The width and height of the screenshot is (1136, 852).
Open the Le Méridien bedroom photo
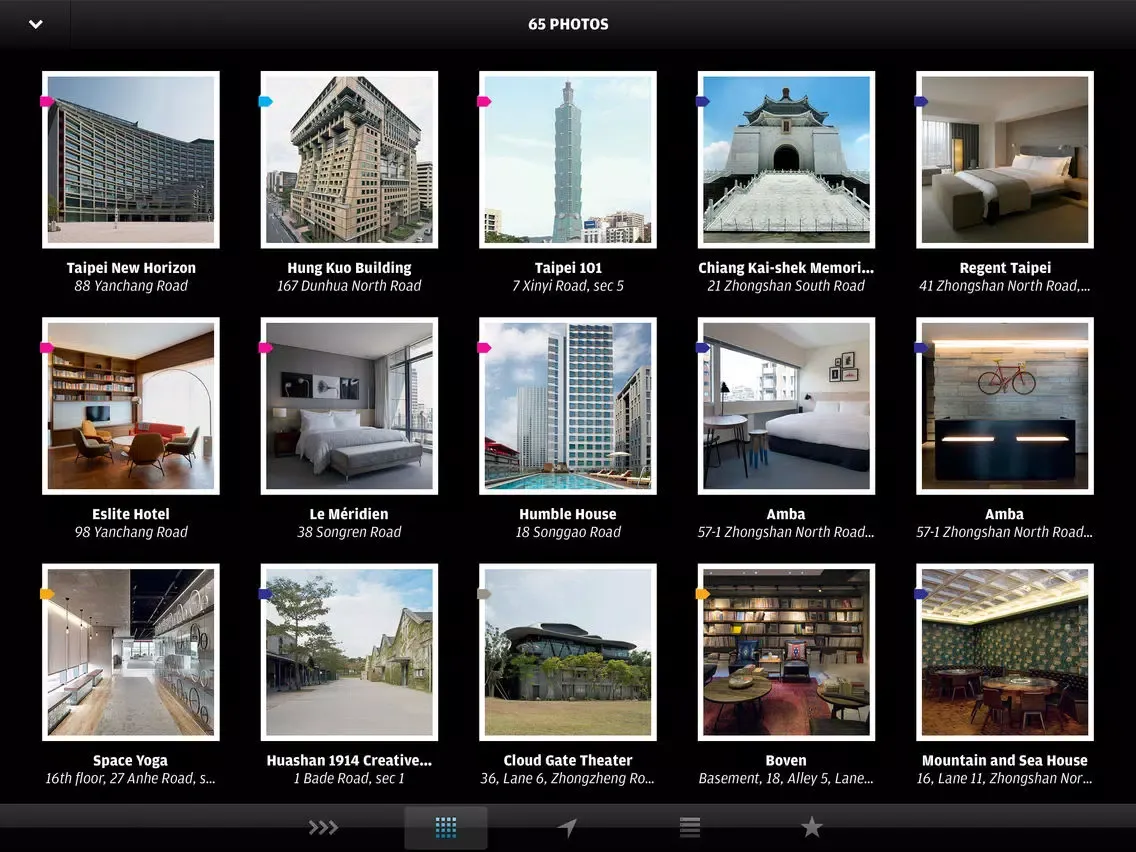tap(349, 406)
